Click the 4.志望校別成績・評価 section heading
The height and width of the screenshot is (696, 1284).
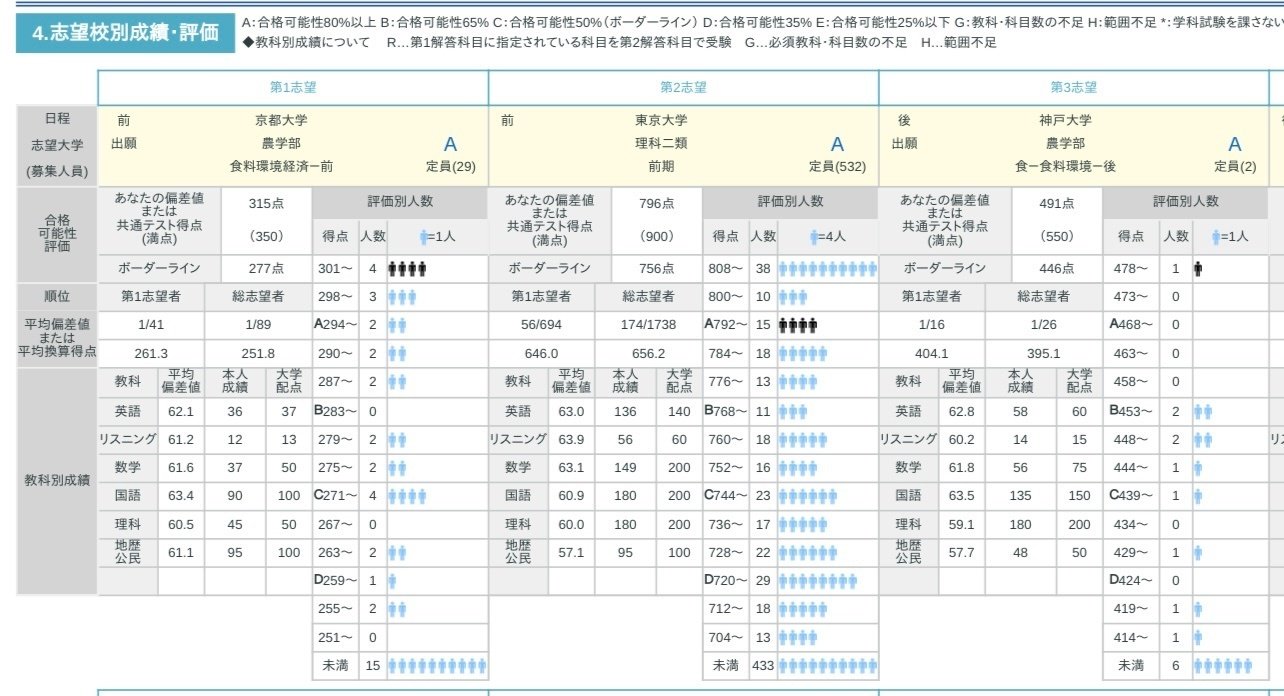coord(125,32)
